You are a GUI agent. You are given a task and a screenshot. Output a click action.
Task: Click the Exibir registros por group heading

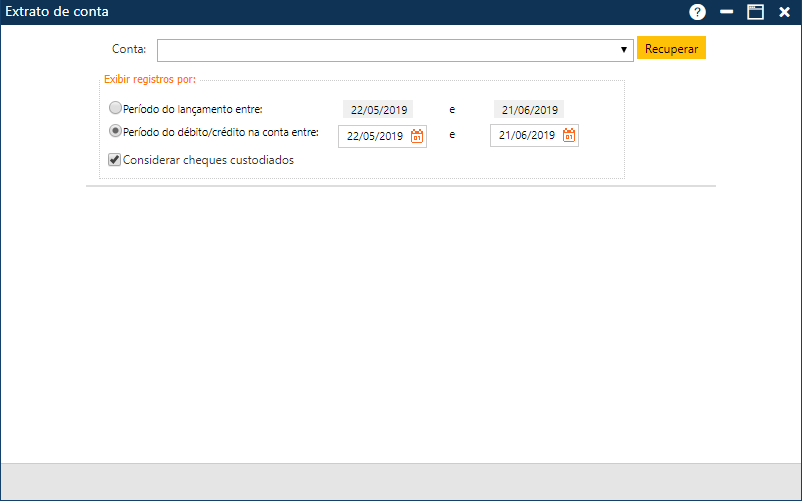[150, 79]
